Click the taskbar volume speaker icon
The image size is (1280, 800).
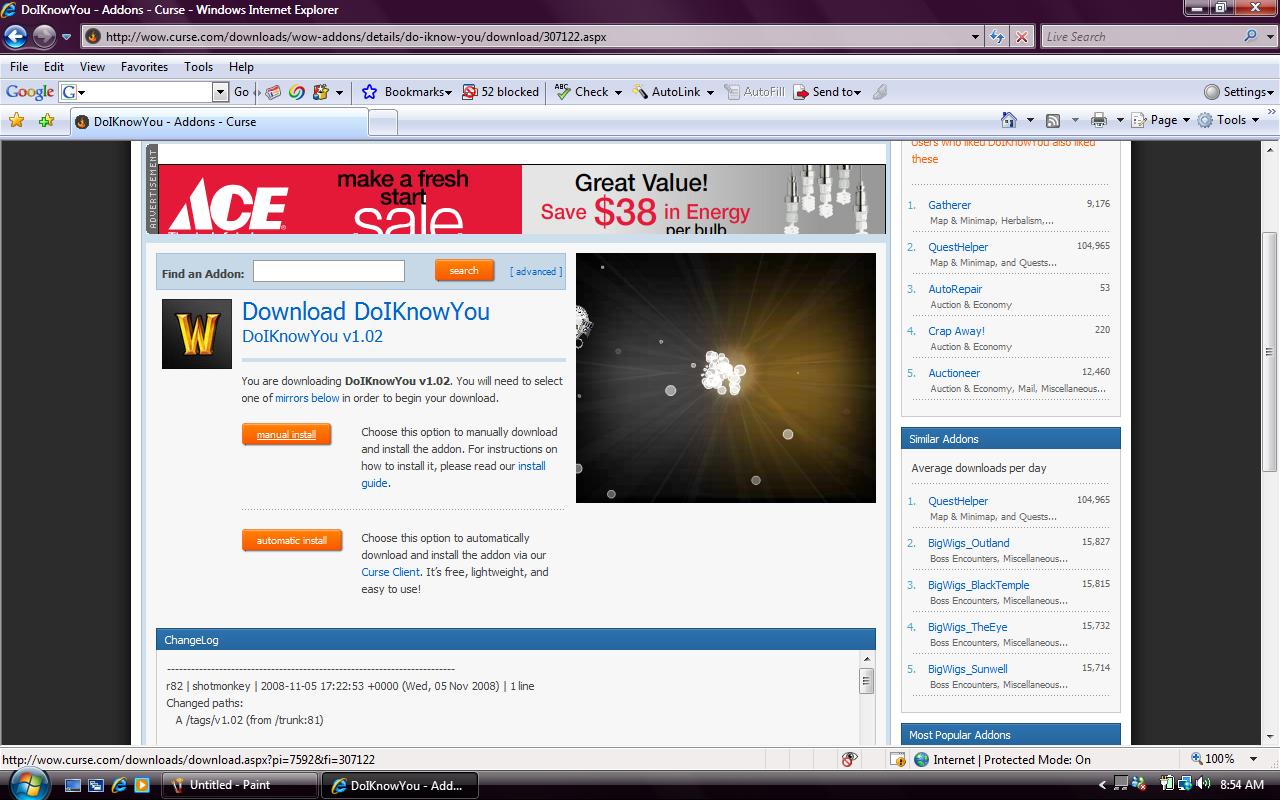coord(1205,785)
